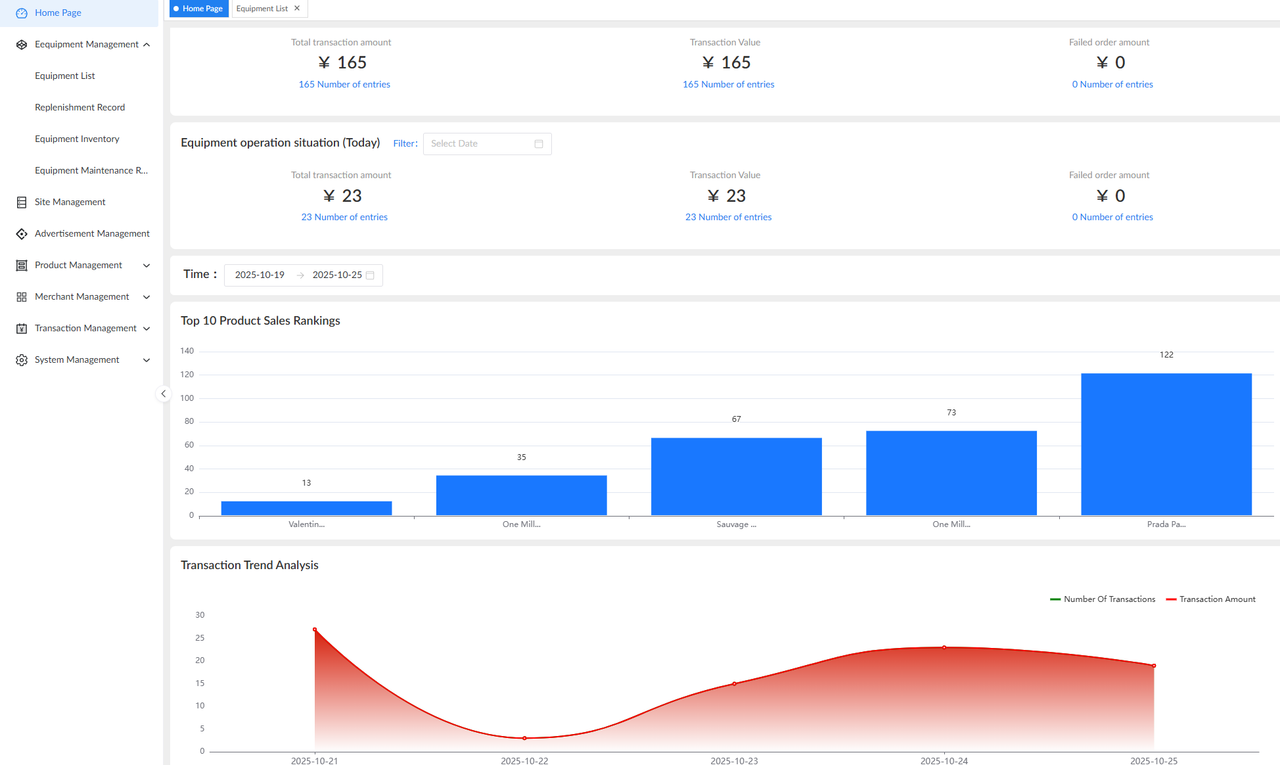Switch to the Equipment List tab
This screenshot has height=765, width=1280.
[262, 8]
